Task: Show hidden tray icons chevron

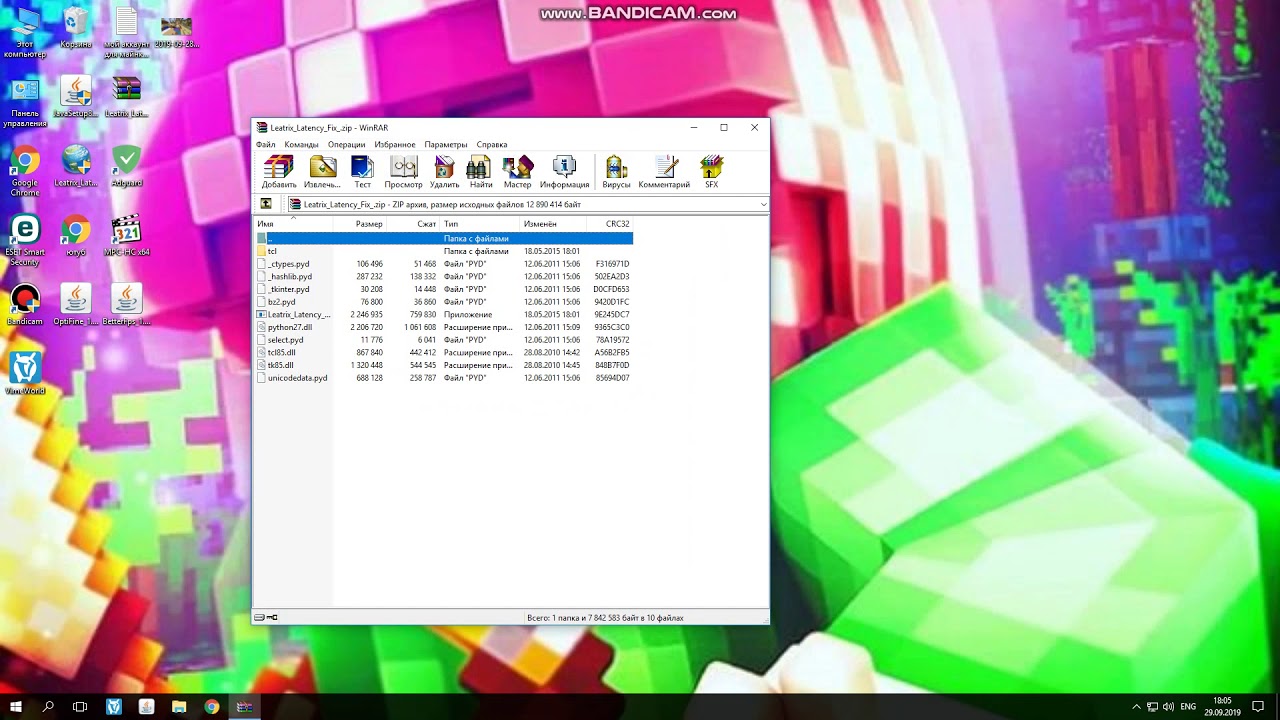Action: point(1136,707)
